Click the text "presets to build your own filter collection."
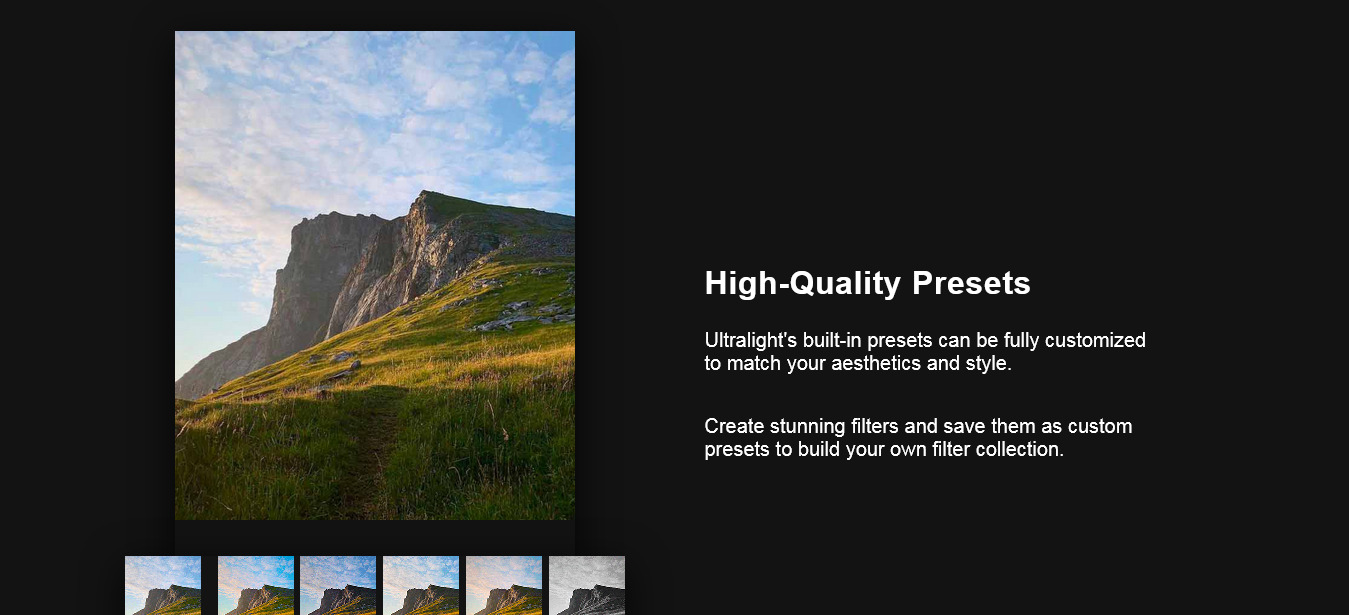The height and width of the screenshot is (615, 1349). point(884,449)
